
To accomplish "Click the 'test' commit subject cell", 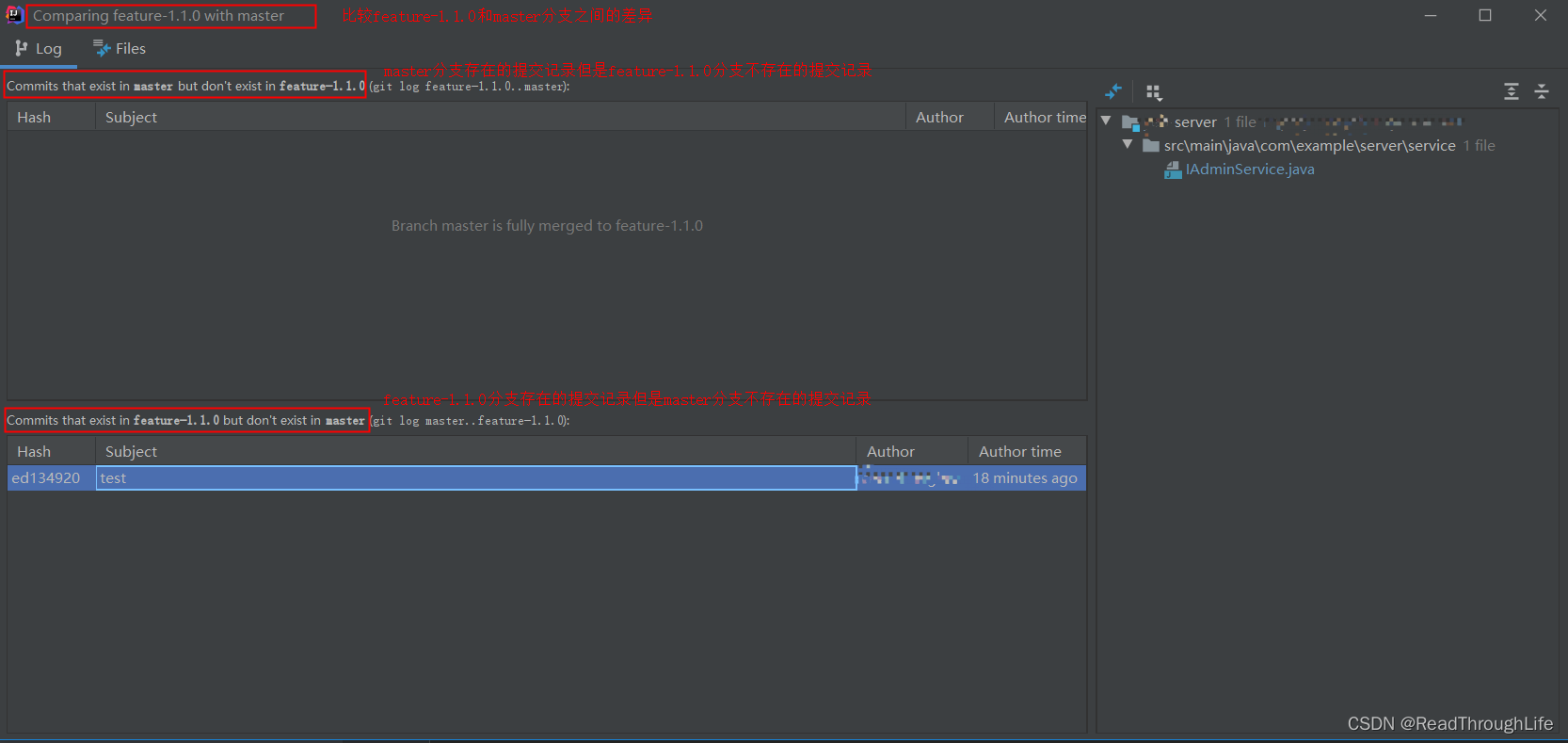I will (476, 478).
